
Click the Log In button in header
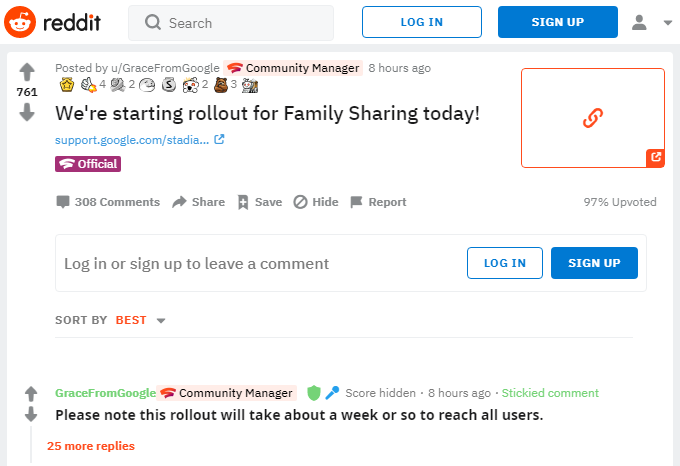[x=421, y=22]
